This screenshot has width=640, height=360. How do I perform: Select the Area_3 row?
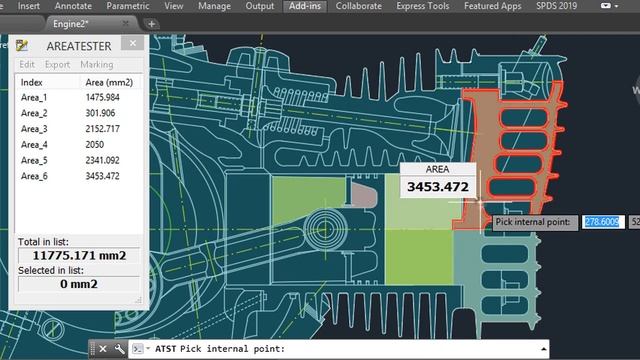click(x=79, y=129)
